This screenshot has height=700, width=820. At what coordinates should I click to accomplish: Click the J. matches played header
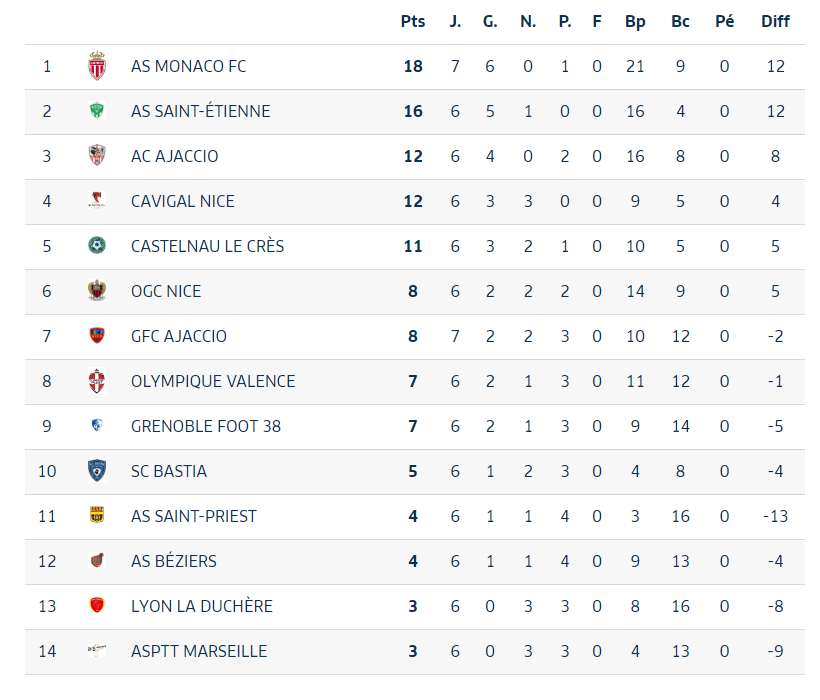(455, 21)
